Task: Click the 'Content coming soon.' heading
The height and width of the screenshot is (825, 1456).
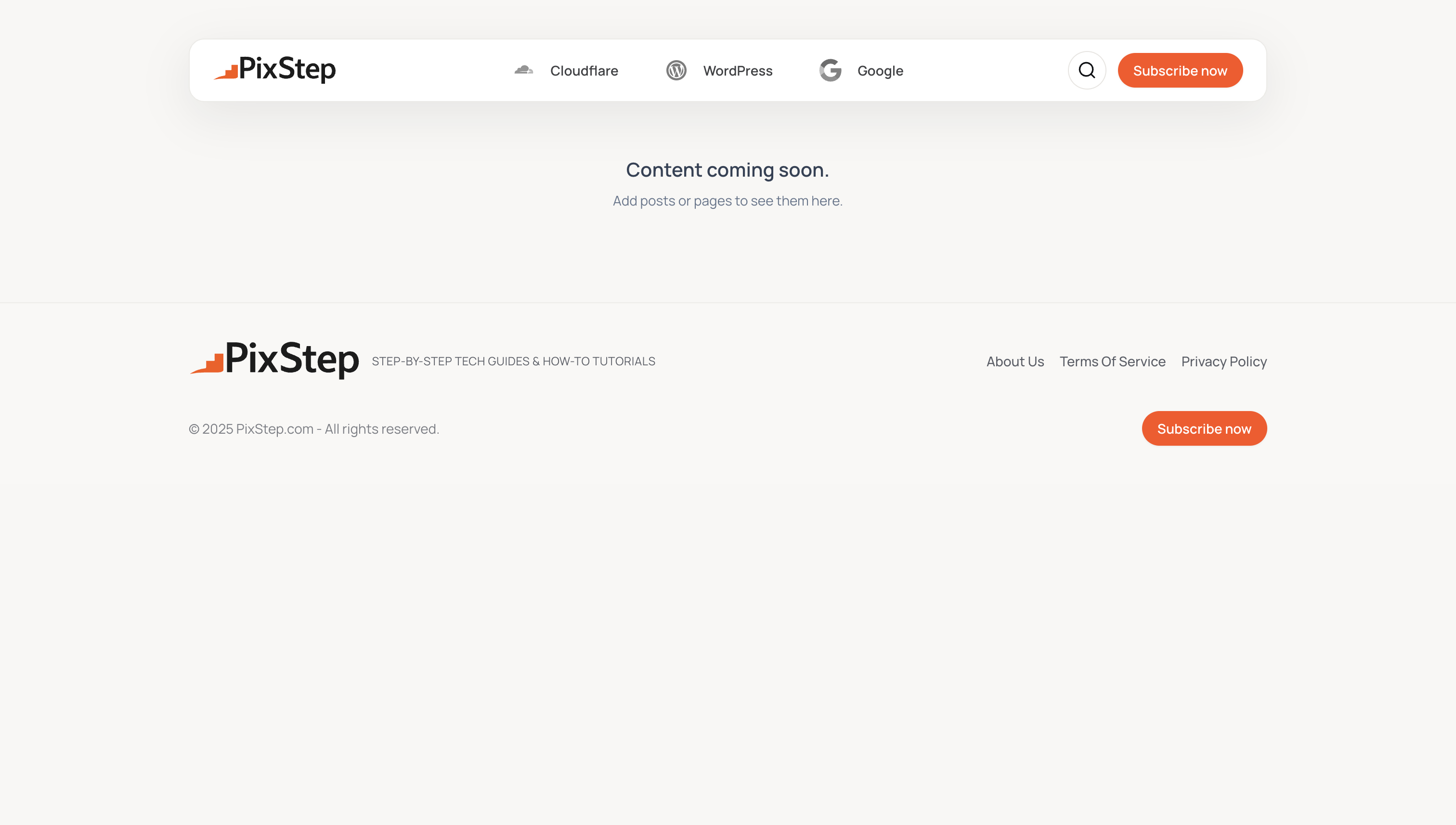Action: coord(728,169)
